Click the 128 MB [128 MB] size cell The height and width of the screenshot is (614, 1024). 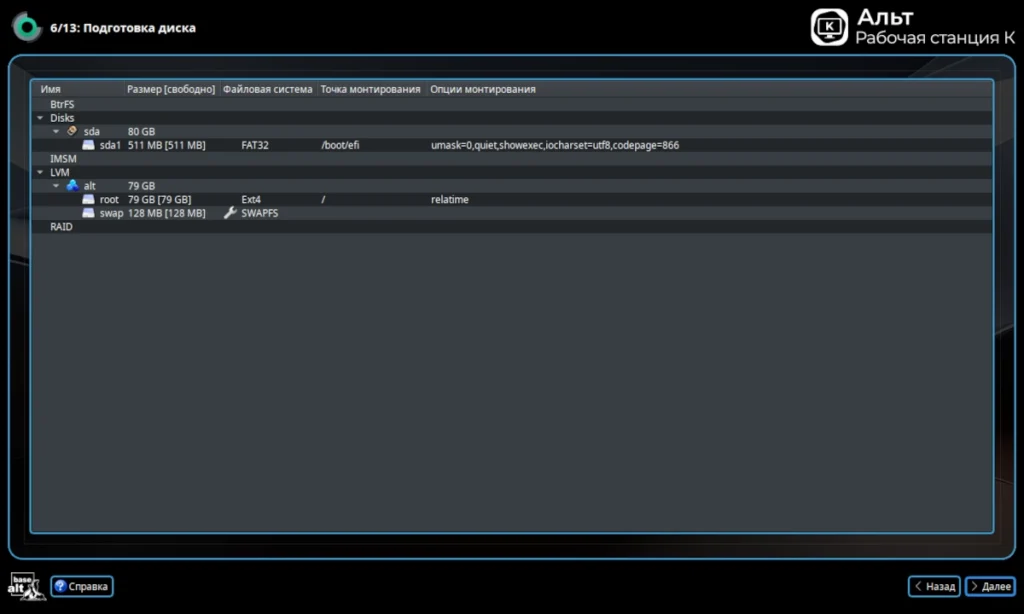tap(167, 213)
